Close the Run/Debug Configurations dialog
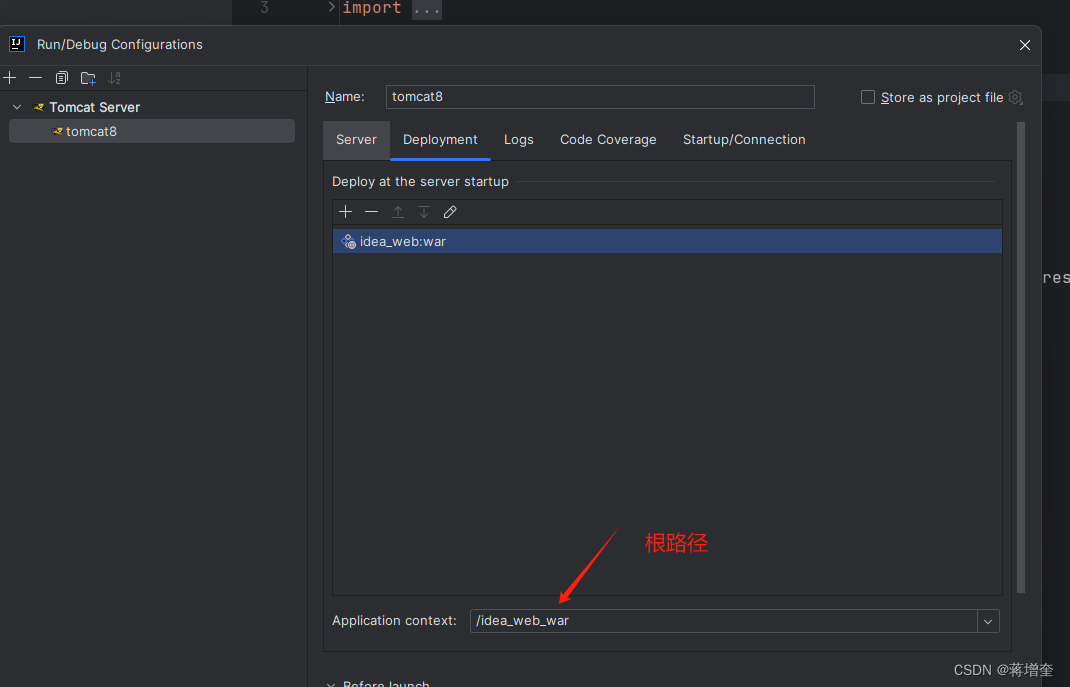Screen dimensions: 1070x687 point(1024,45)
